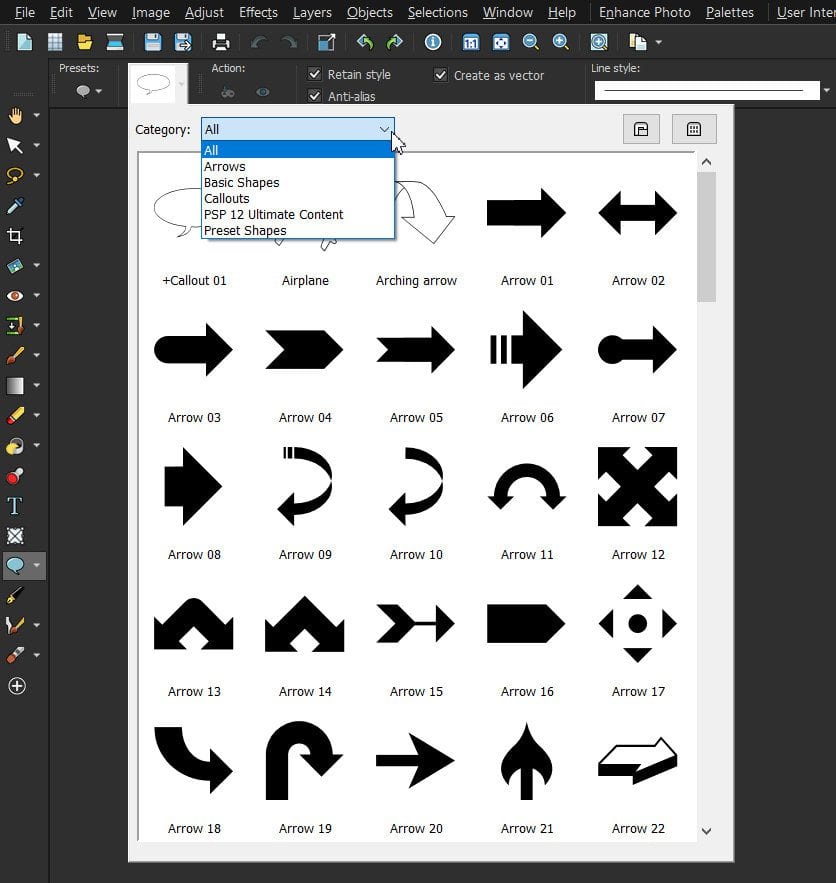The width and height of the screenshot is (836, 883).
Task: Open the Effects menu
Action: (257, 12)
